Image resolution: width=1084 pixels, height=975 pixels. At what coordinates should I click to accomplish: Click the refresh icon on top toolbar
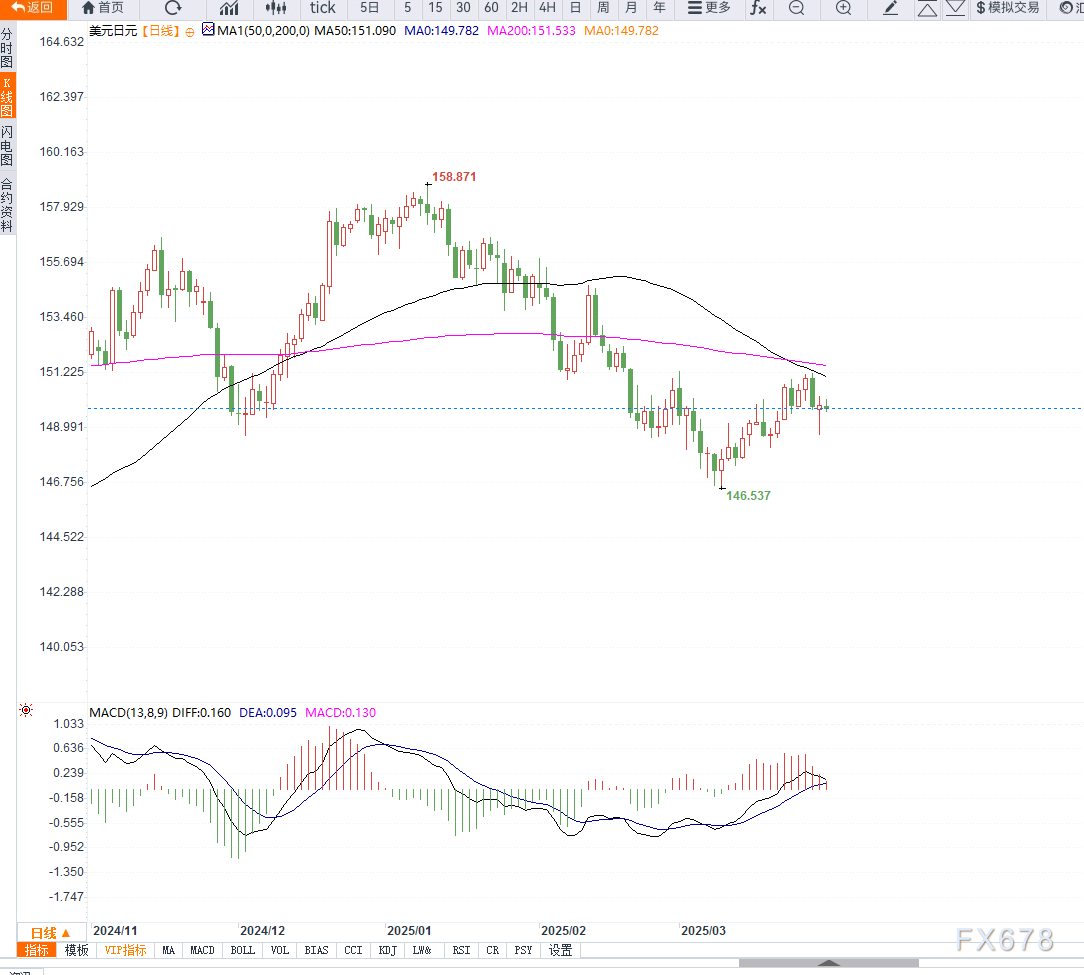click(x=172, y=9)
